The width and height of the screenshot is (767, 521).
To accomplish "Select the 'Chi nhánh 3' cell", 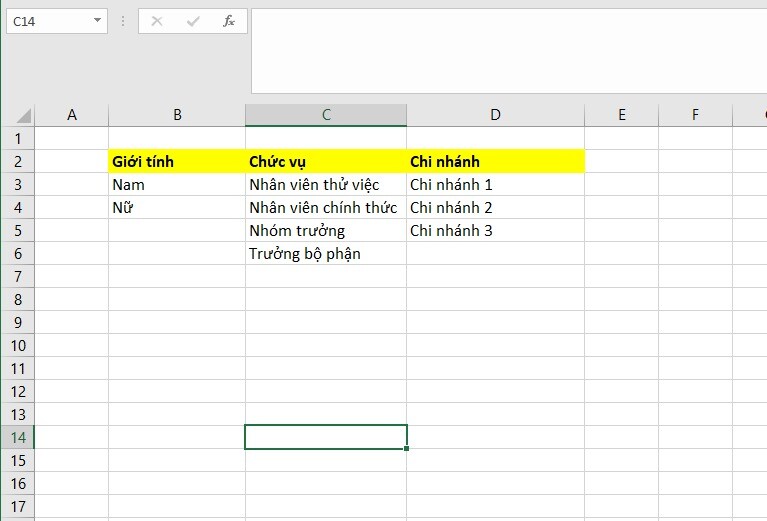I will [496, 230].
